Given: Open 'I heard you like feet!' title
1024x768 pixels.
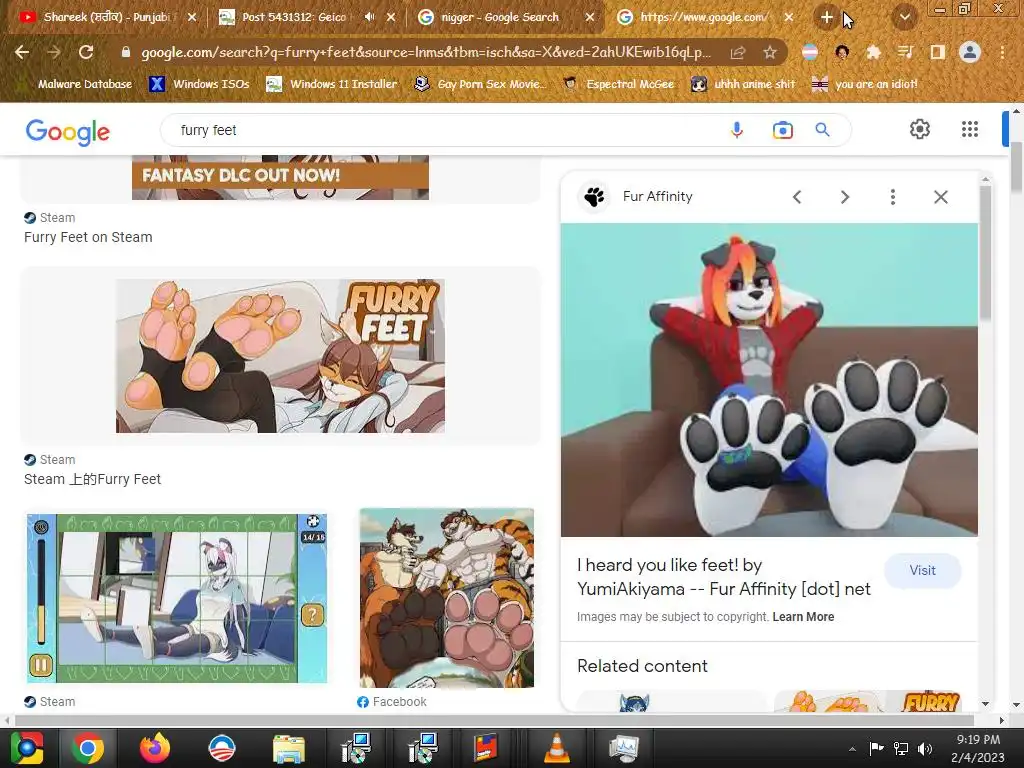Looking at the screenshot, I should [724, 577].
